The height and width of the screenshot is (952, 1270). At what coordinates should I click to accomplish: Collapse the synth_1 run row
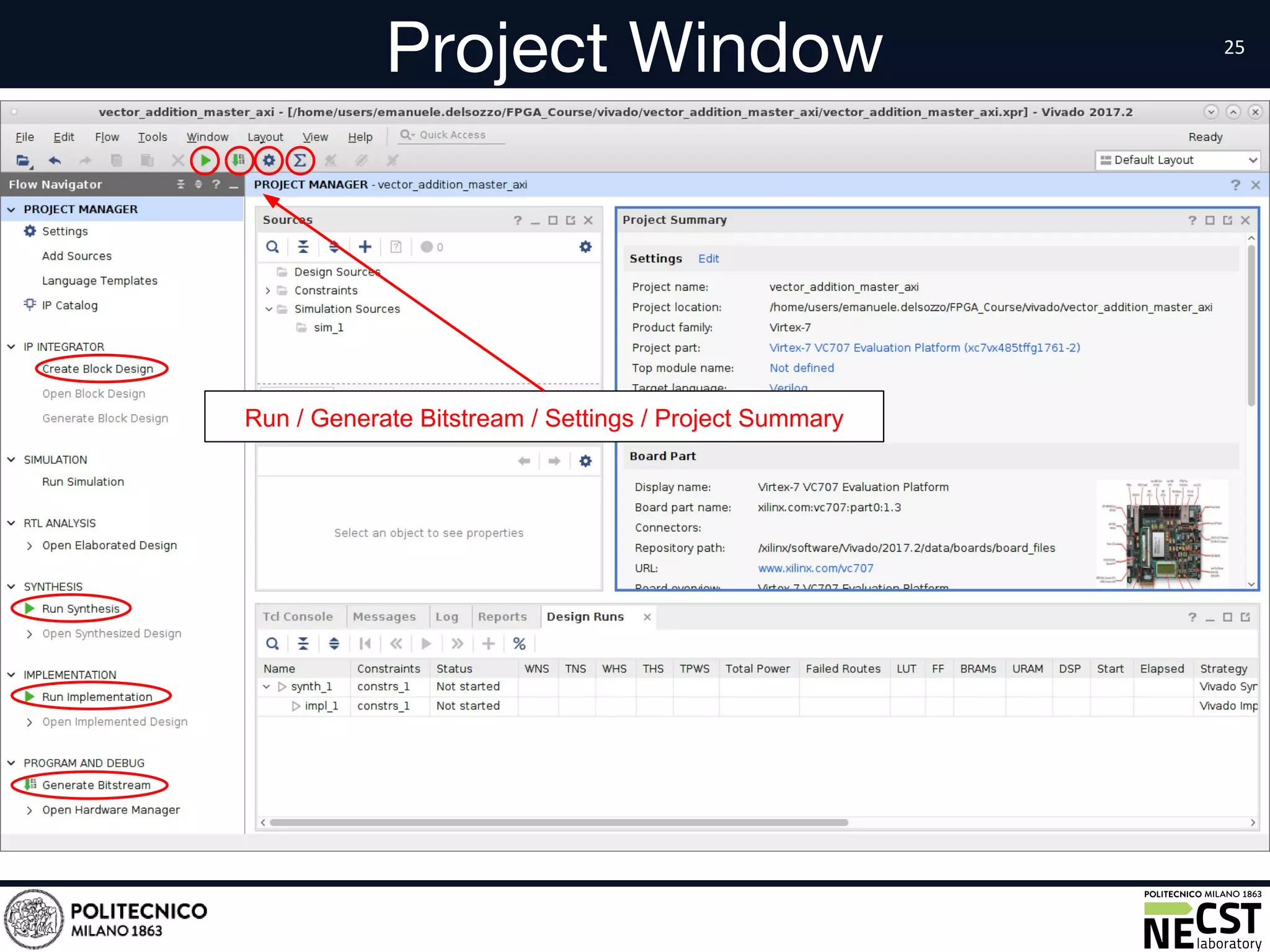(267, 687)
